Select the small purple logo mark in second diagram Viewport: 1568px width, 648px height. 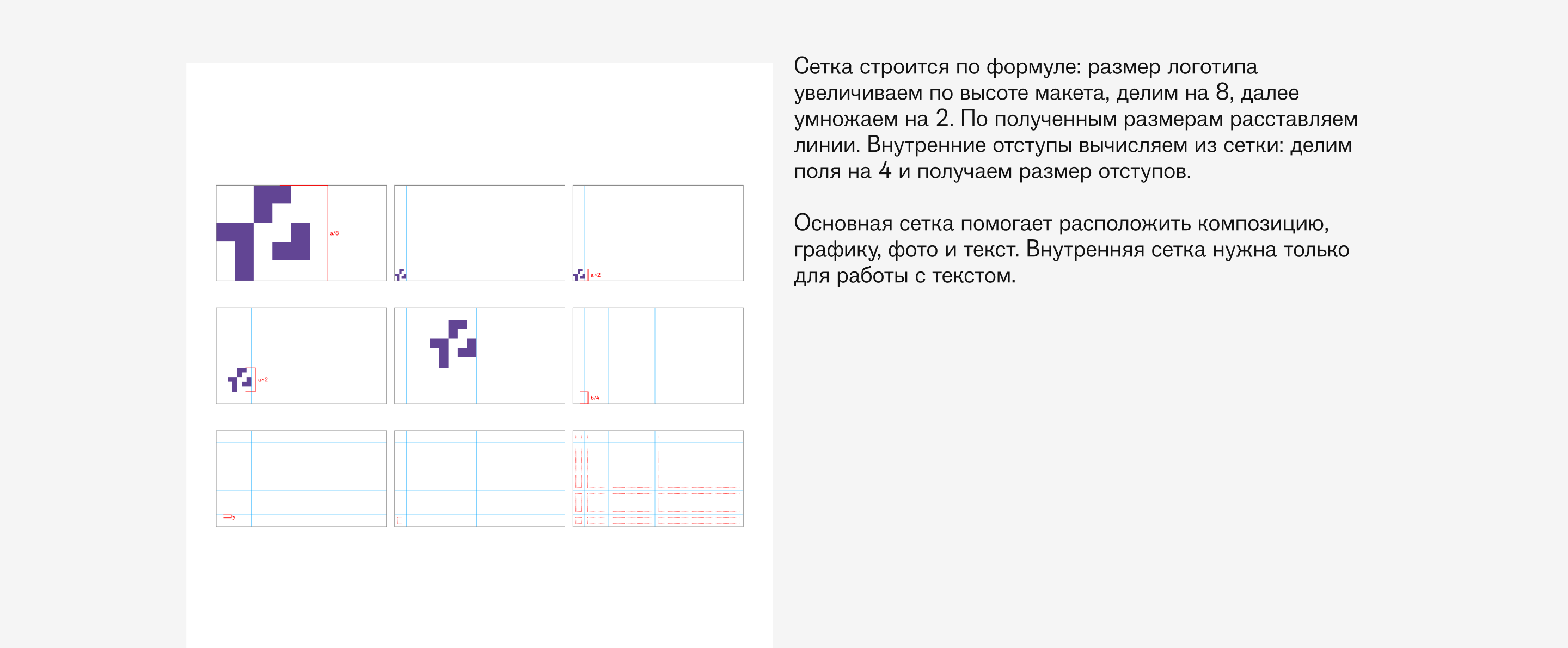point(401,274)
